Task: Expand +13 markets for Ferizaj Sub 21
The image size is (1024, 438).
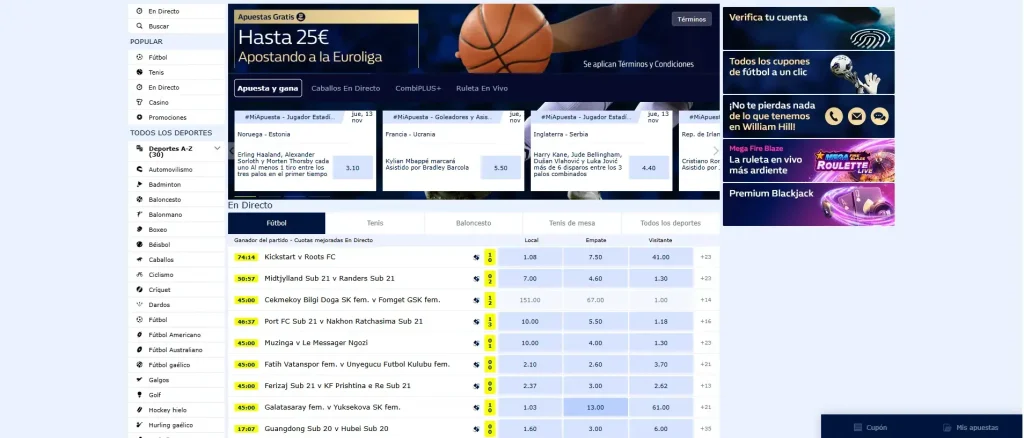Action: point(705,386)
